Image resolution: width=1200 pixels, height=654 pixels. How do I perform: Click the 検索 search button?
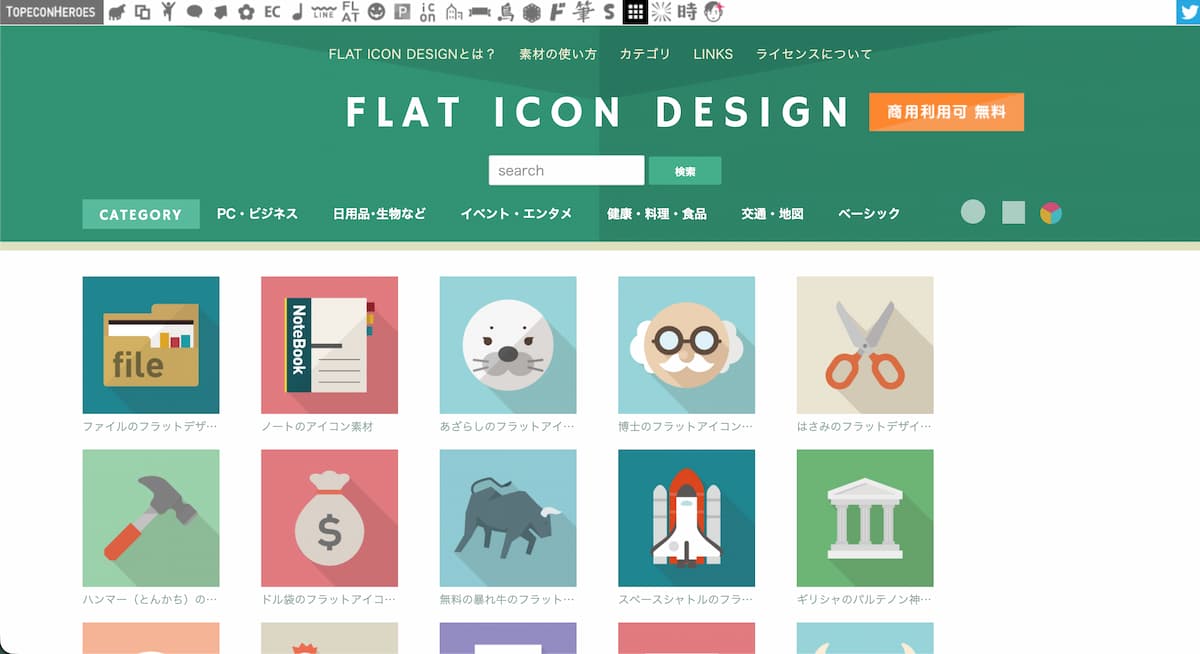(x=685, y=170)
